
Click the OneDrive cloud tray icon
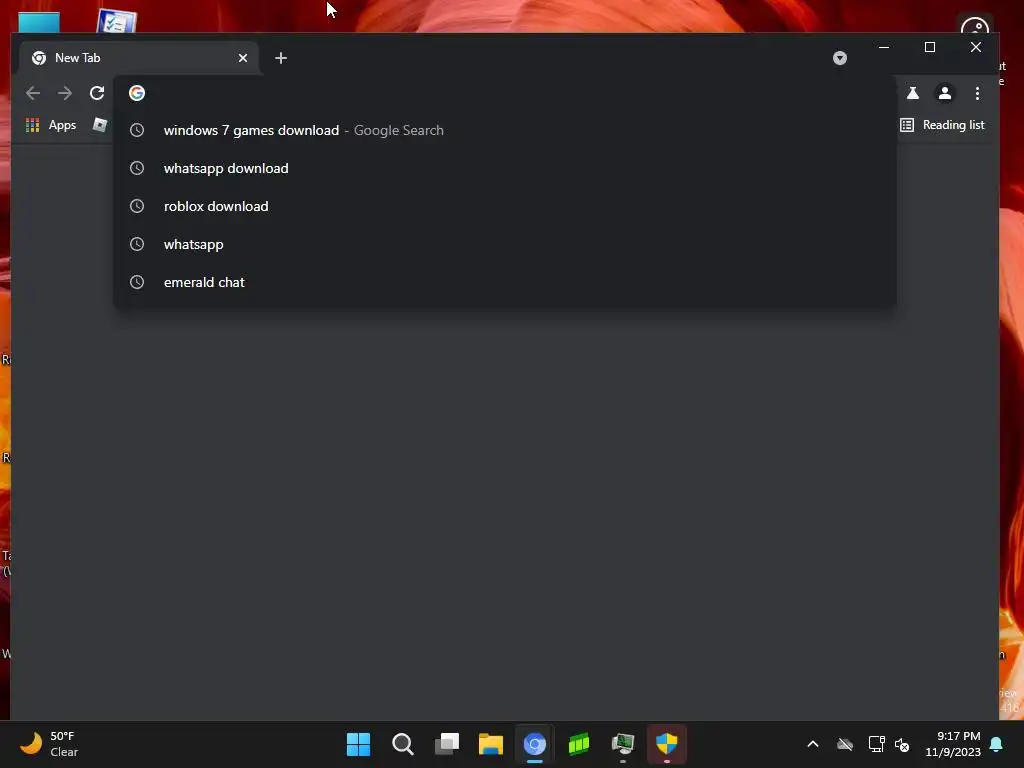click(x=845, y=744)
